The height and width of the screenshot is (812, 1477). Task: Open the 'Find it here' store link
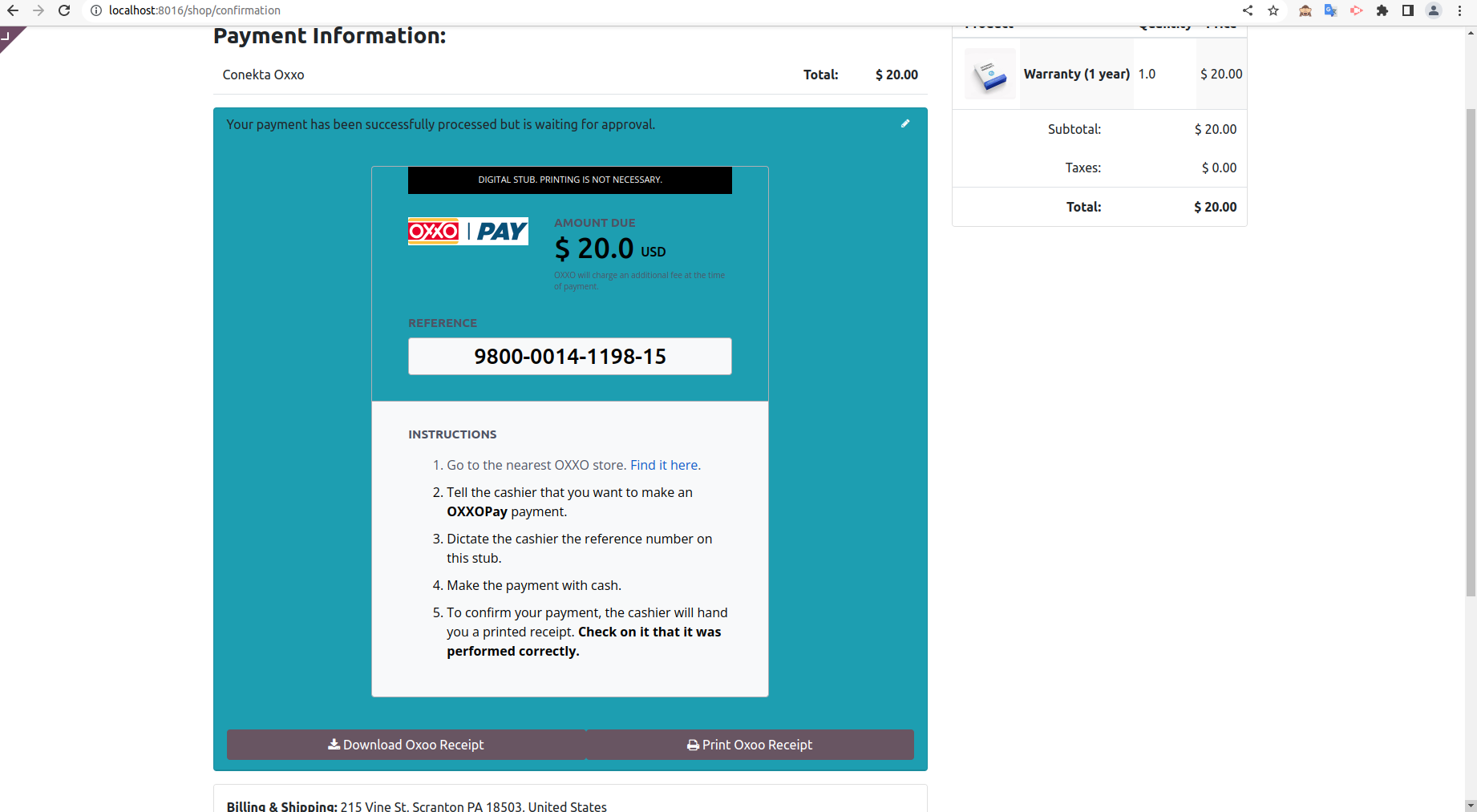665,465
